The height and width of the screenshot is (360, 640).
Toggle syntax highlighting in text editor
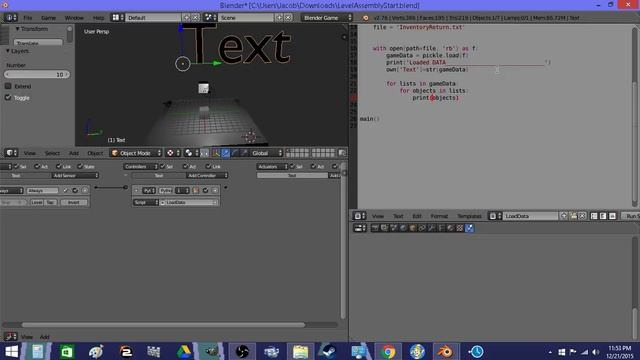(612, 216)
